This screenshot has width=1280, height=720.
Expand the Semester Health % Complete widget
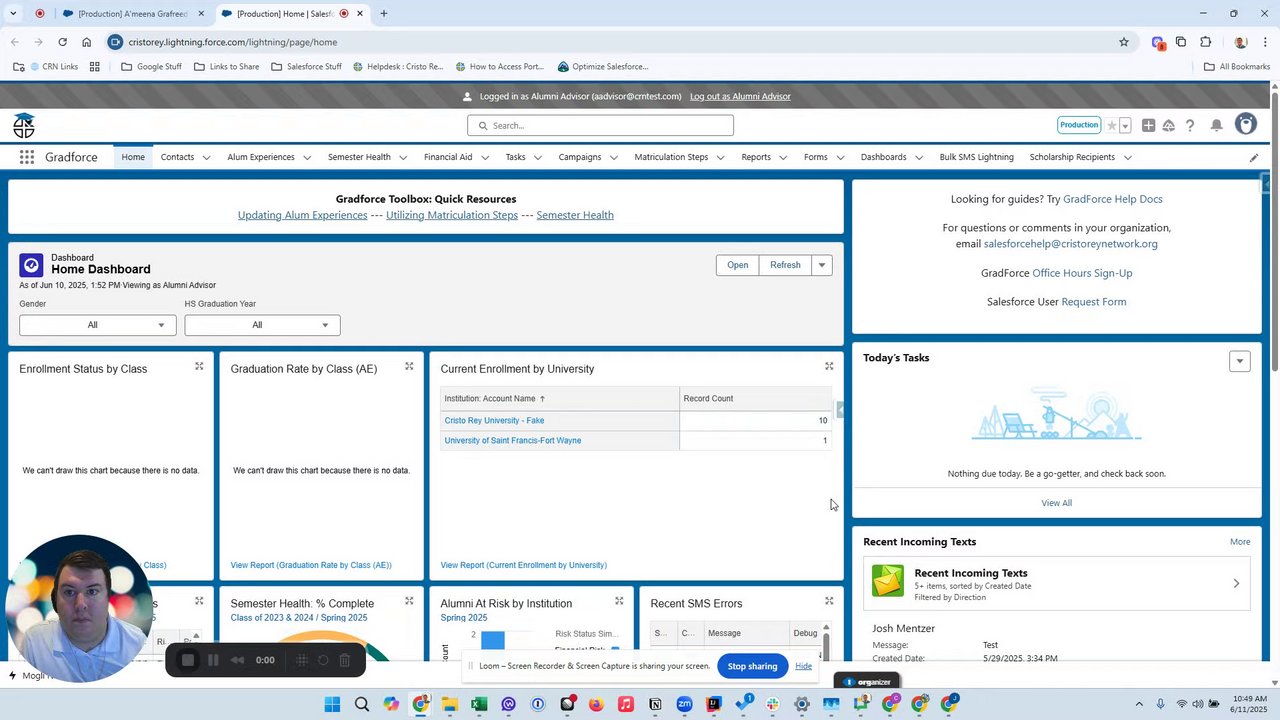point(409,601)
